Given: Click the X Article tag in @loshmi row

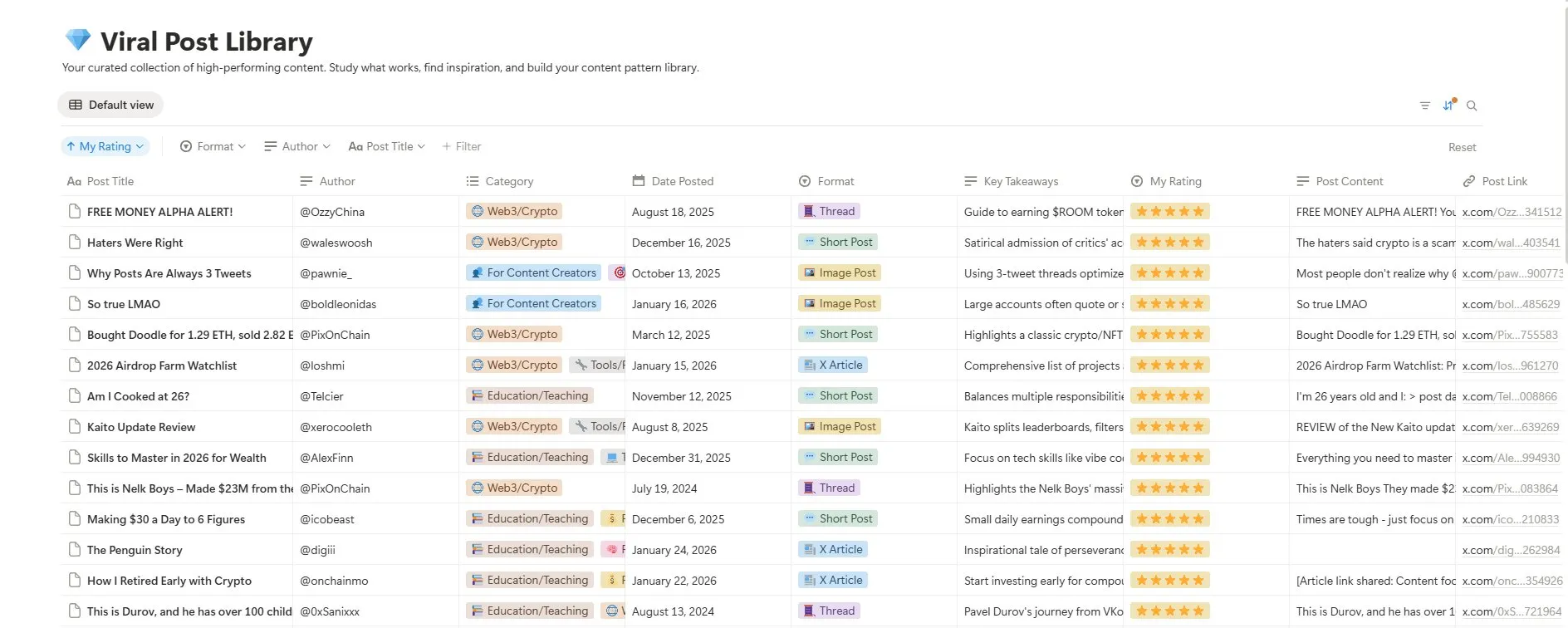Looking at the screenshot, I should point(832,365).
